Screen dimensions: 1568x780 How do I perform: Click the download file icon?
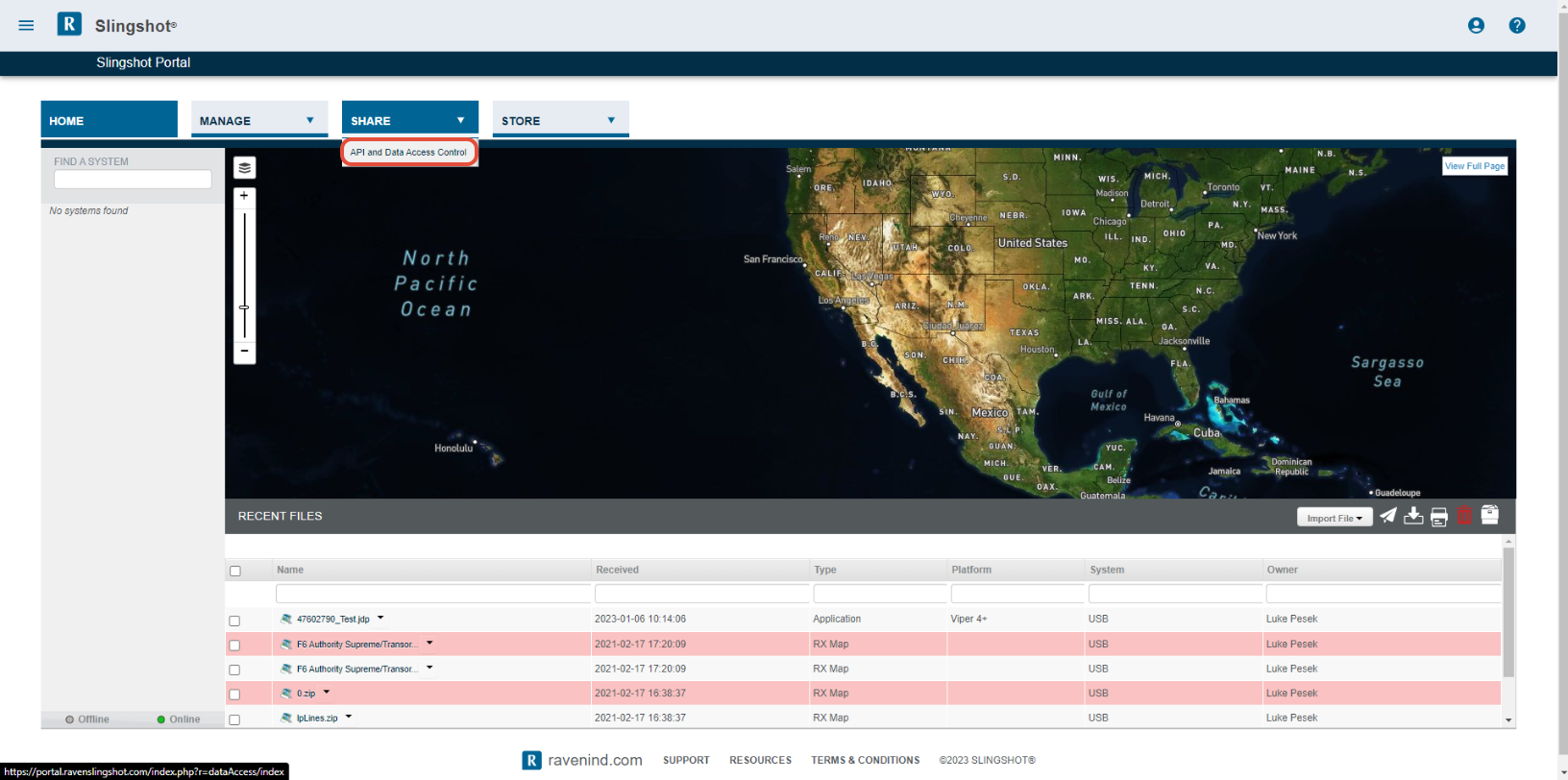point(1413,516)
